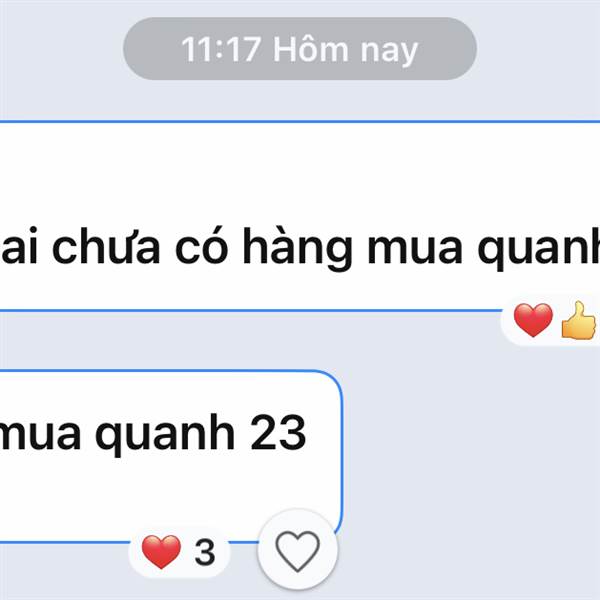Click the "11:17" time text

pyautogui.click(x=221, y=49)
